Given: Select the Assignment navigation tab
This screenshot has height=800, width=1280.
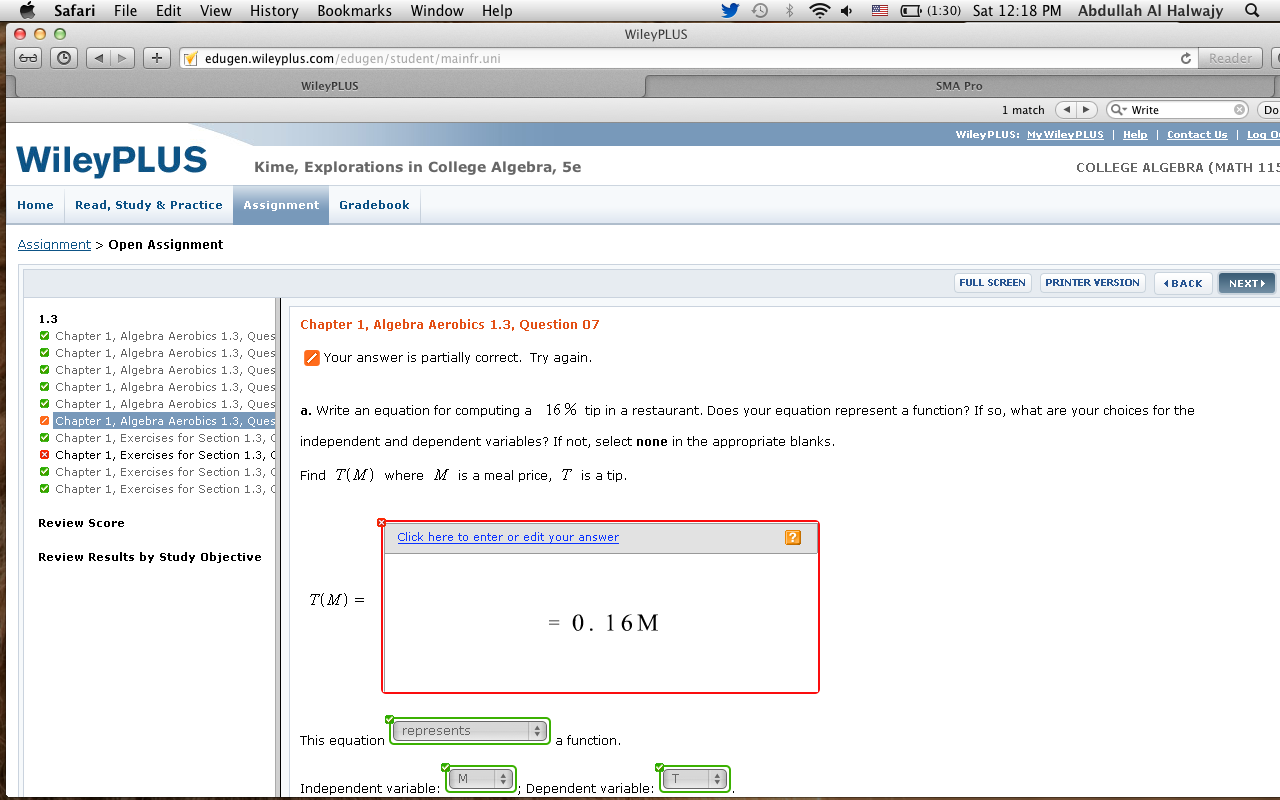Looking at the screenshot, I should (281, 205).
